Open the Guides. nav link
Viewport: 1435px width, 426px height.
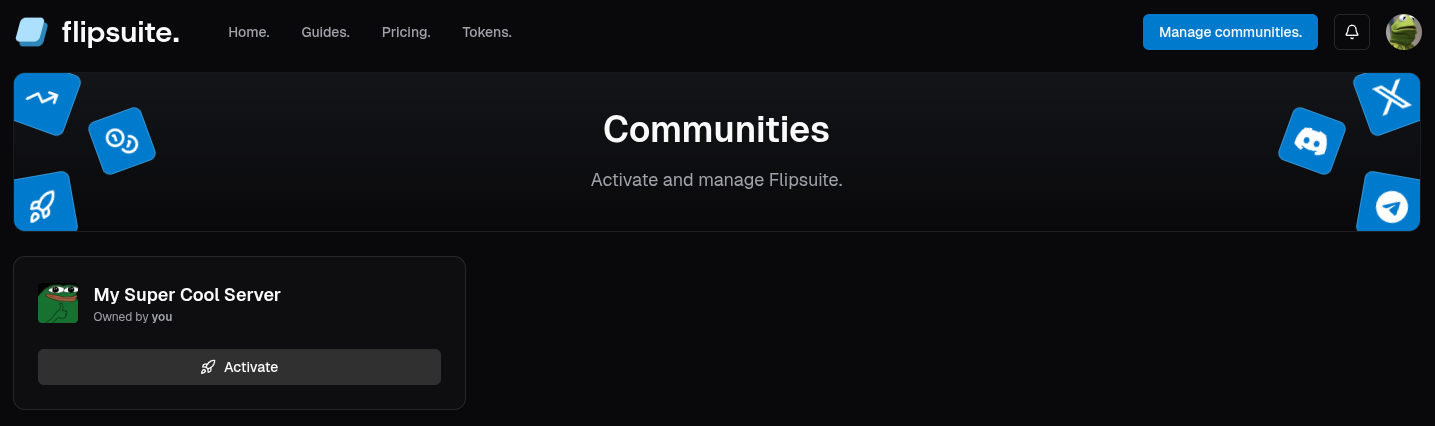326,32
